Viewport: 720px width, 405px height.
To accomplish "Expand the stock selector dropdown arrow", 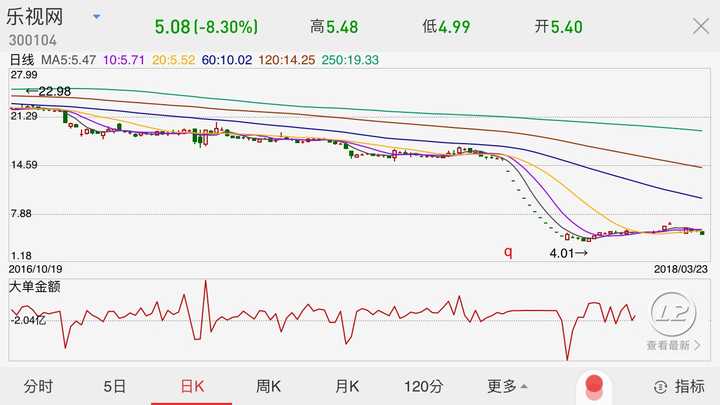I will (96, 17).
